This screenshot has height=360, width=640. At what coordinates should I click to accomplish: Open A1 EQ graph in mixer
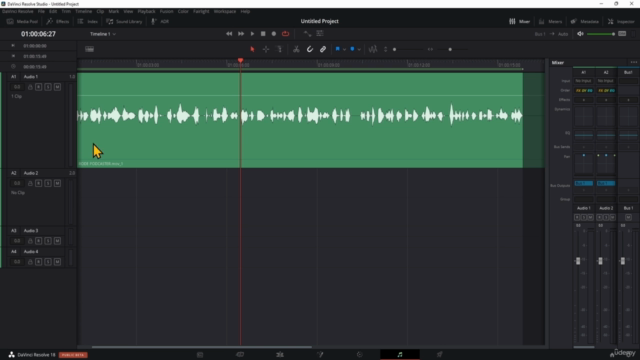[584, 134]
